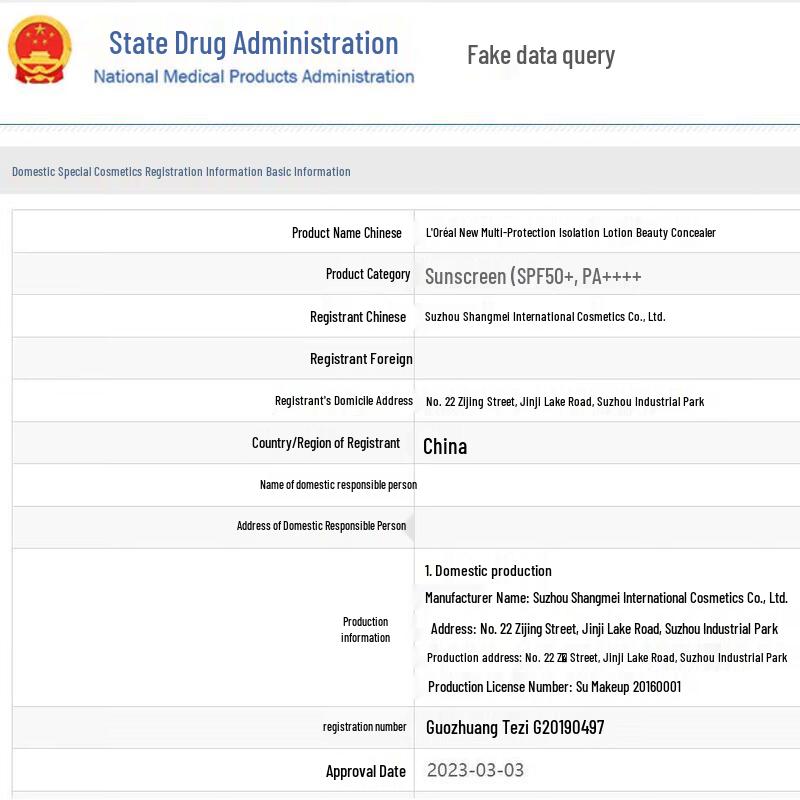Click National Medical Products Administration subtitle
This screenshot has height=800, width=800.
[253, 76]
